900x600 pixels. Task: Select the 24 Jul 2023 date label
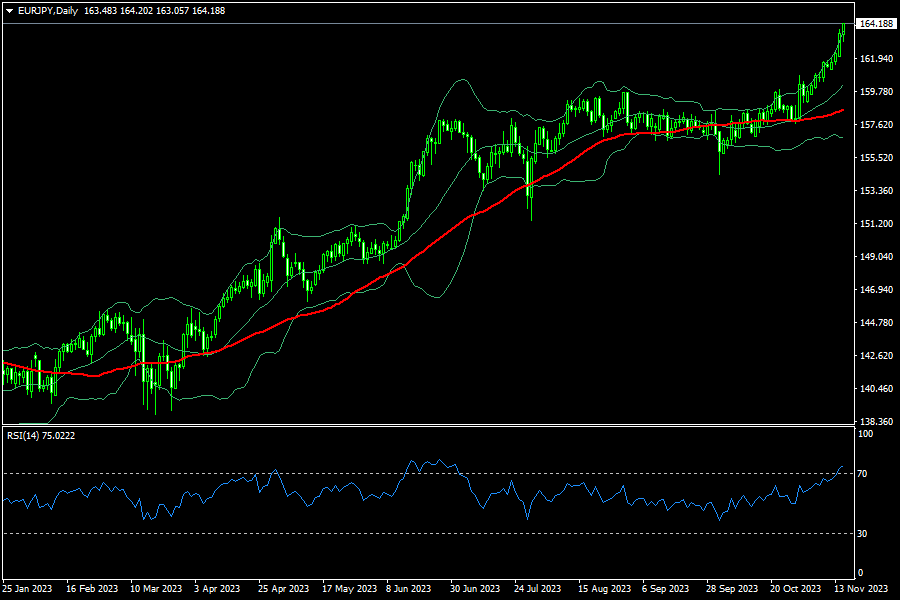pos(537,589)
